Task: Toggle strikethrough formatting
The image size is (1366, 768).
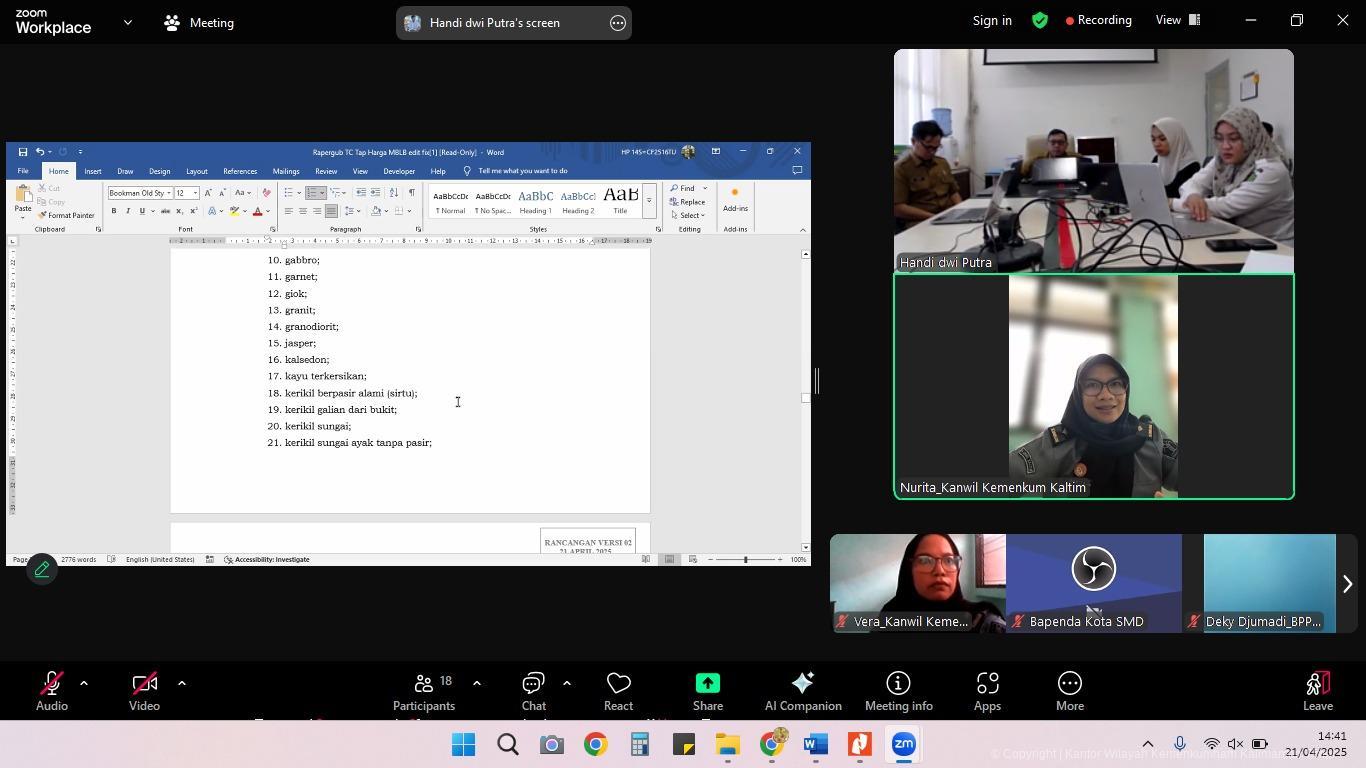Action: click(165, 211)
